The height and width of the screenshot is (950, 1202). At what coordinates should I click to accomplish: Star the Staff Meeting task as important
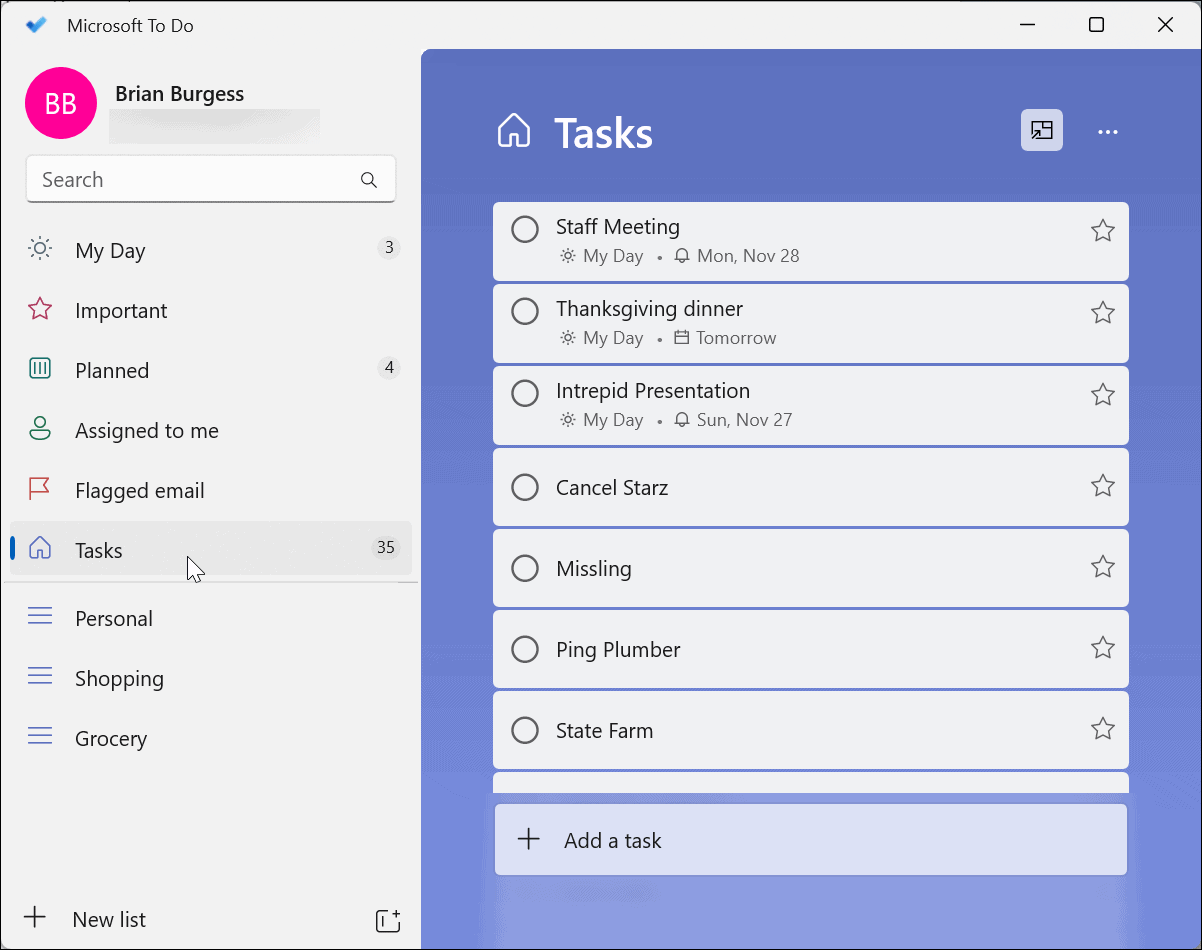pos(1102,232)
